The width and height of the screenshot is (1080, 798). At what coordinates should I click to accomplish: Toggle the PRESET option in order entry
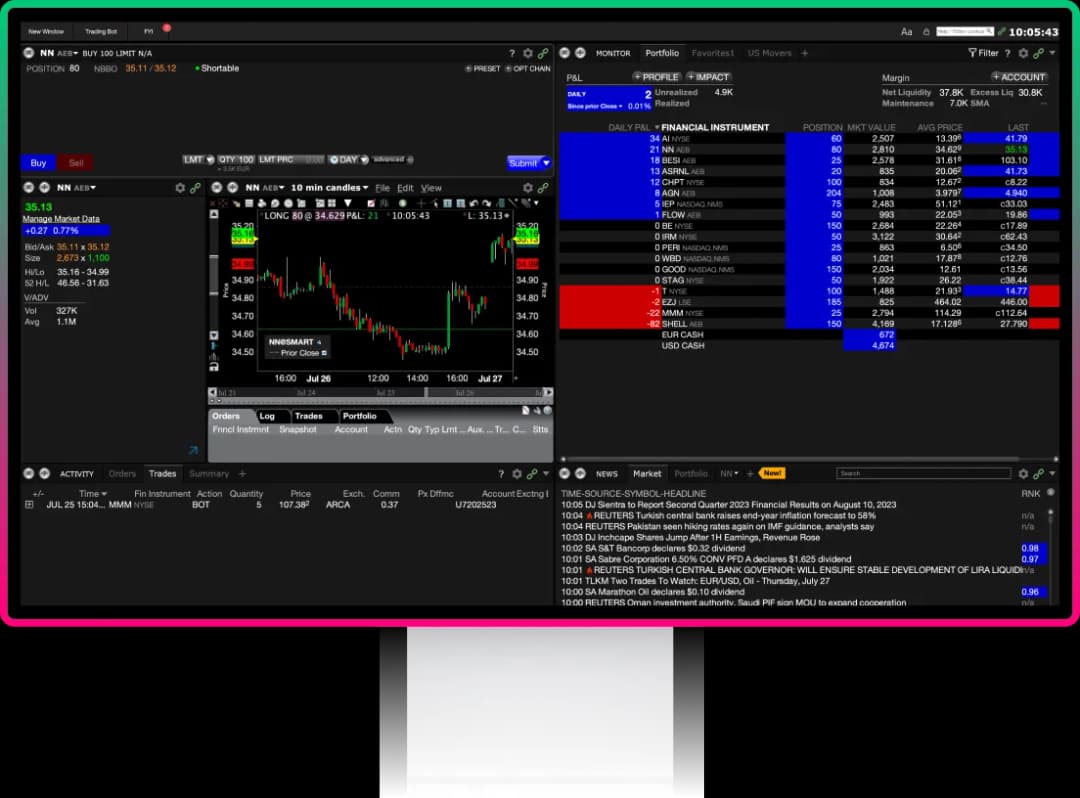[483, 69]
